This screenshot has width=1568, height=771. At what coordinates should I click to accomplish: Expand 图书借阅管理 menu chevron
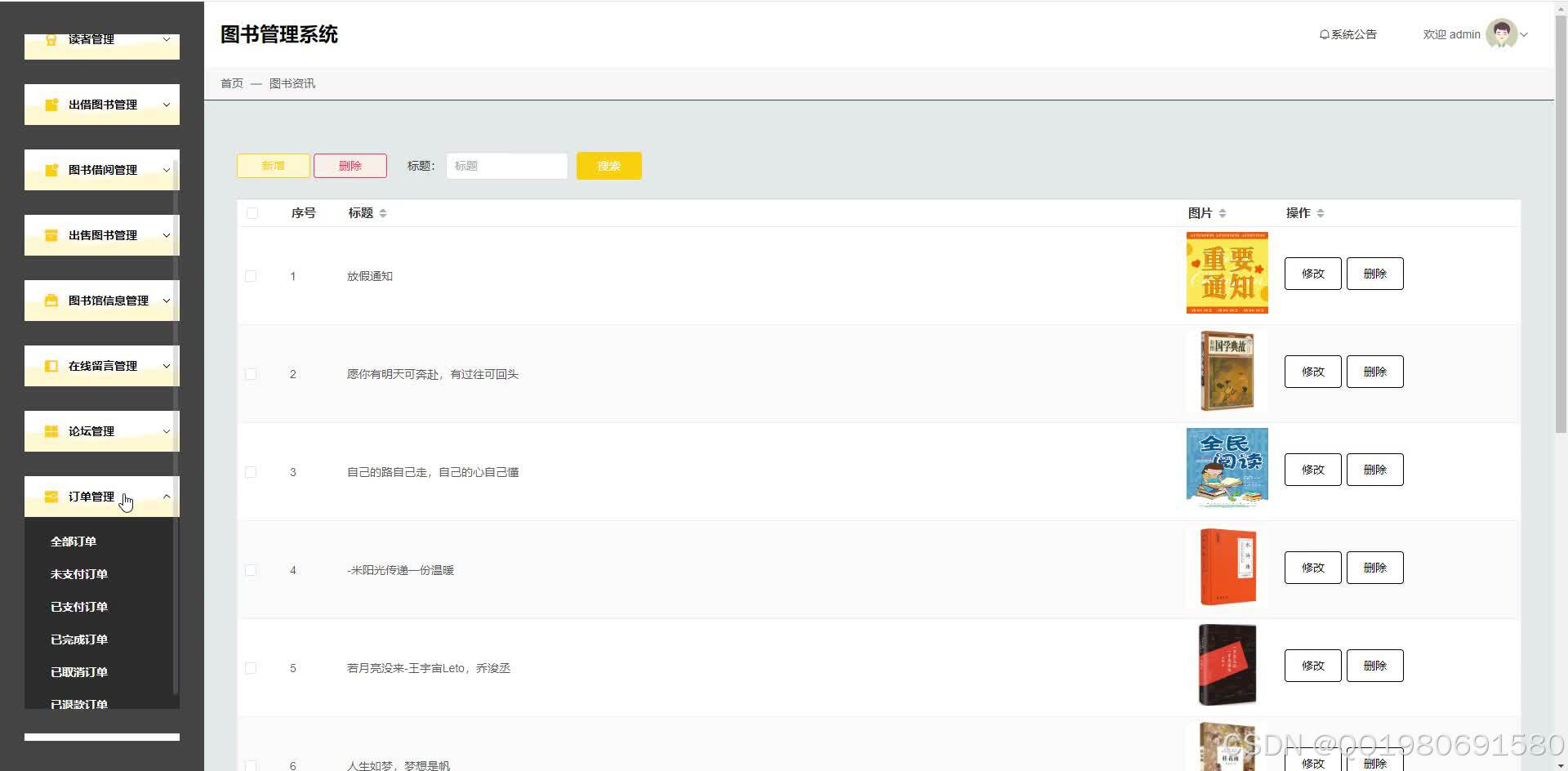tap(167, 170)
